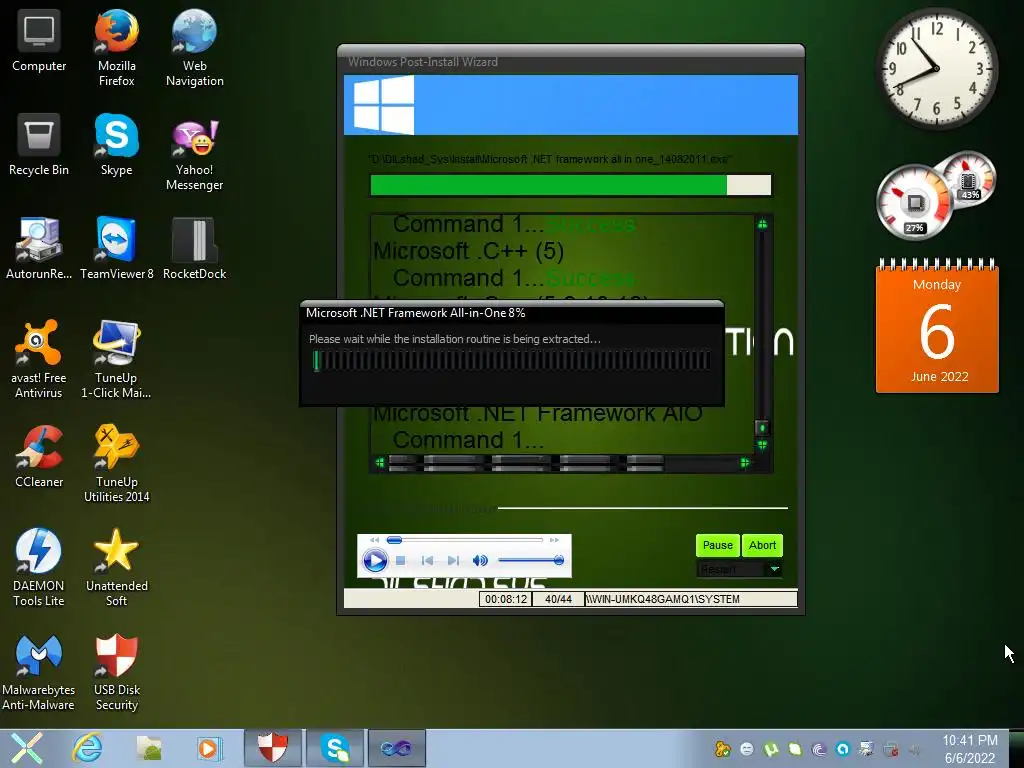This screenshot has width=1024, height=768.
Task: Launch avast! Free Antivirus
Action: click(x=39, y=360)
